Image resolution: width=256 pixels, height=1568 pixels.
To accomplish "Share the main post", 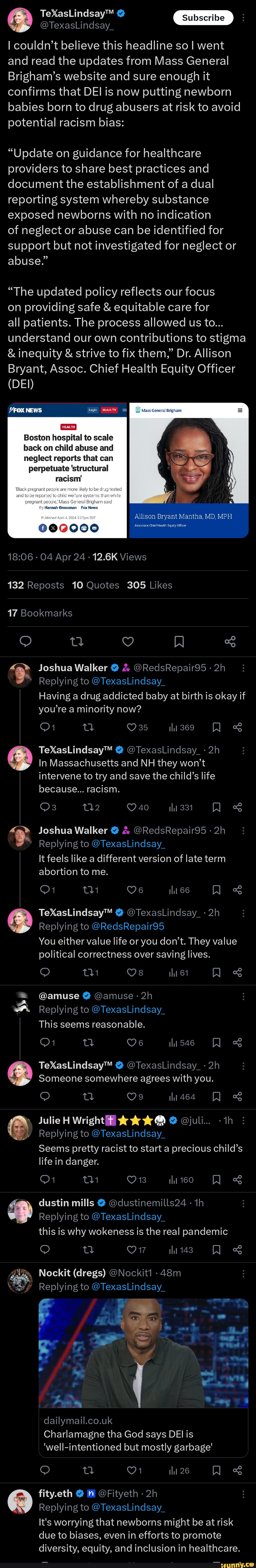I will click(230, 641).
